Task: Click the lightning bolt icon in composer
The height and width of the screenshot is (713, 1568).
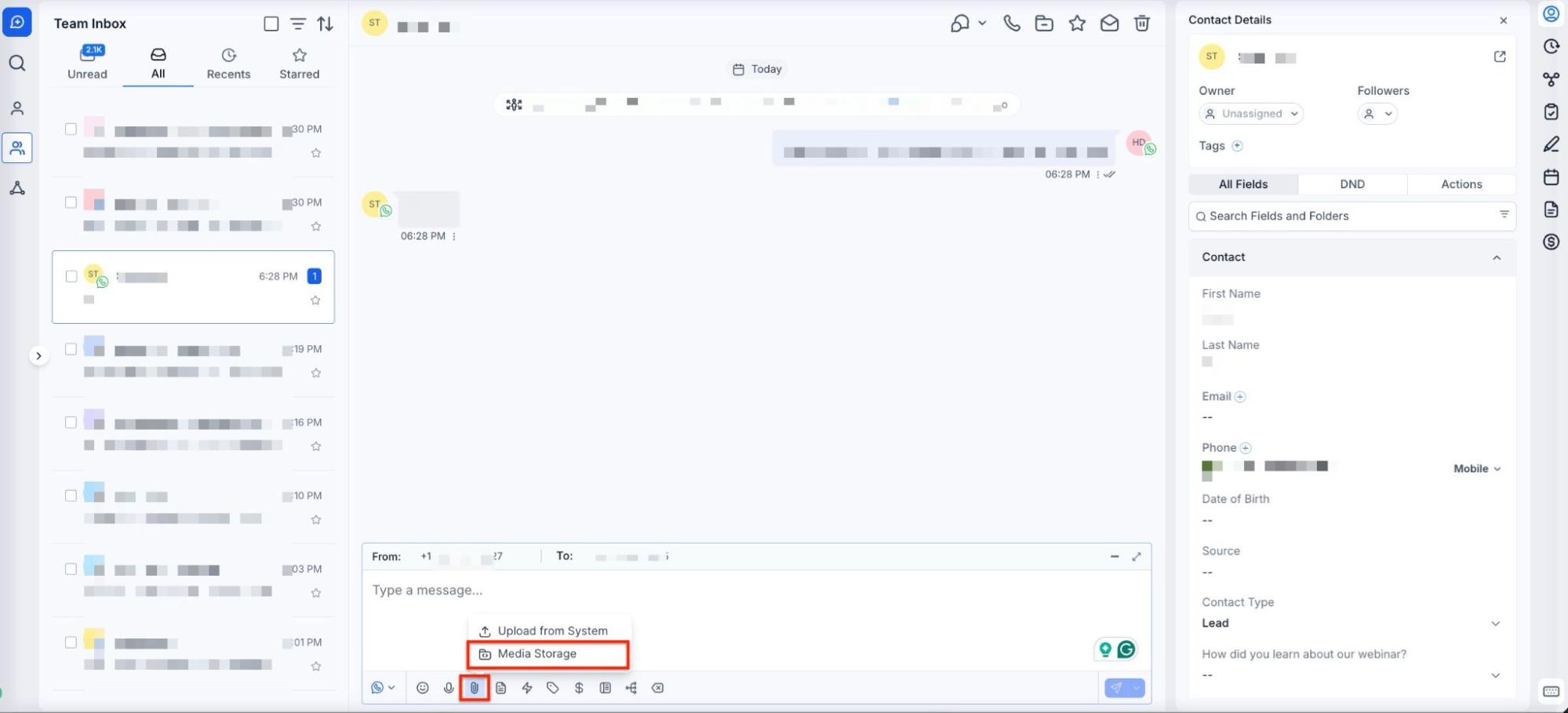Action: [527, 688]
